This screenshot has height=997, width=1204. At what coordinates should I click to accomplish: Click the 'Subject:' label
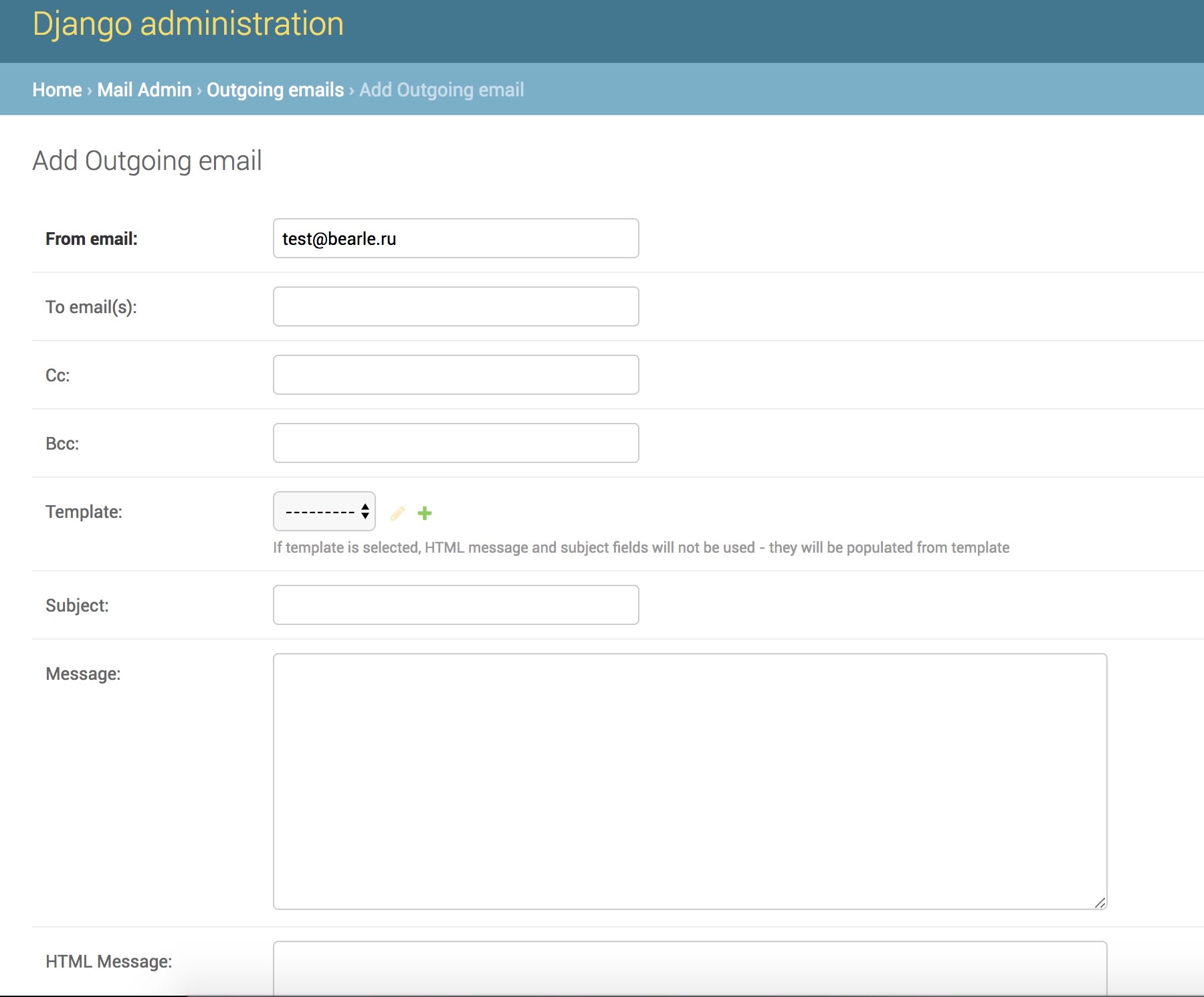77,606
